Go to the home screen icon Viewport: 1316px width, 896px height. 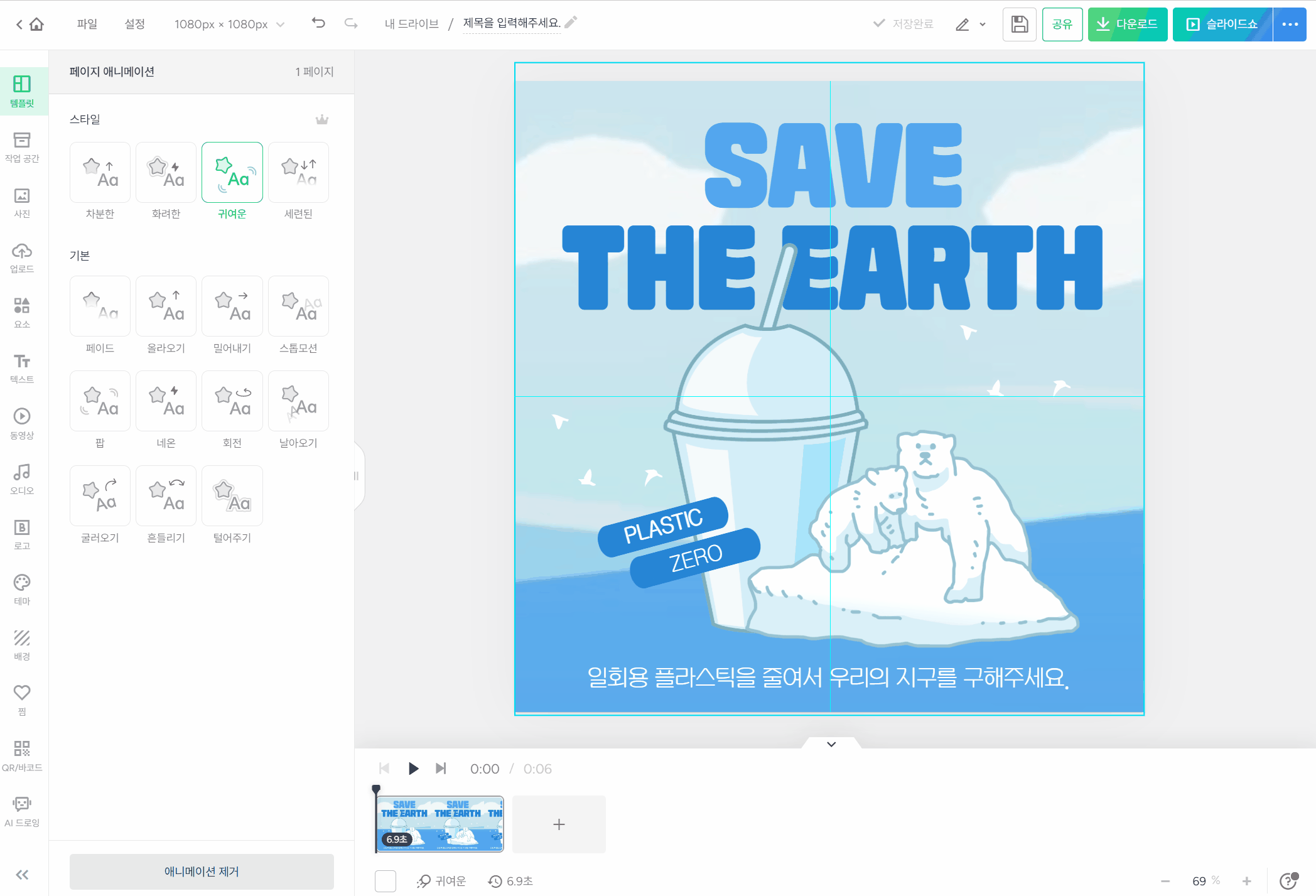pyautogui.click(x=37, y=24)
